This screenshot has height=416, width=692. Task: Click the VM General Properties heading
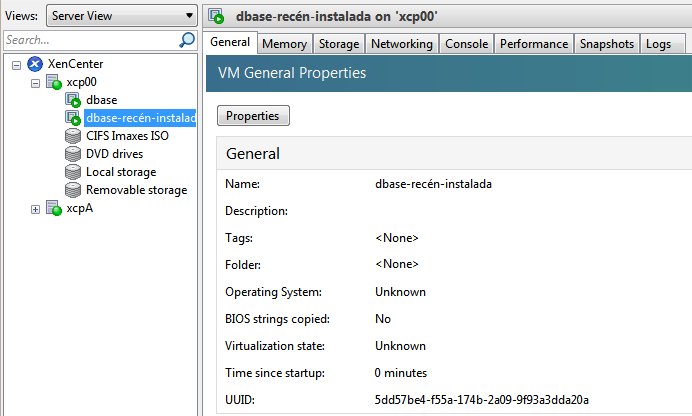(292, 73)
